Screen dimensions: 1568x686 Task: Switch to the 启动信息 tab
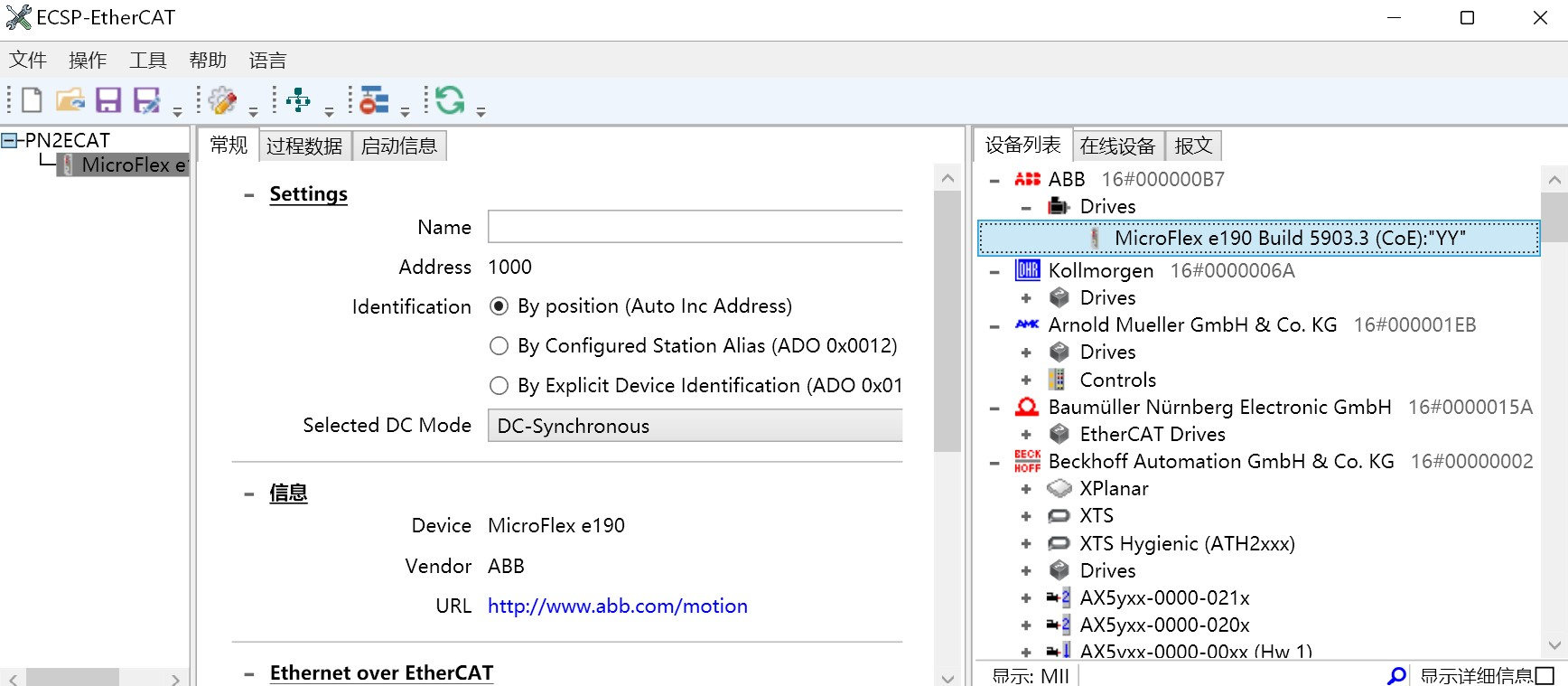[399, 146]
